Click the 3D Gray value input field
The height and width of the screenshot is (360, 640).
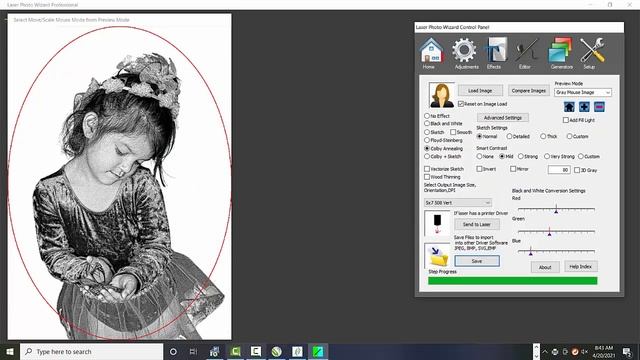[x=559, y=170]
